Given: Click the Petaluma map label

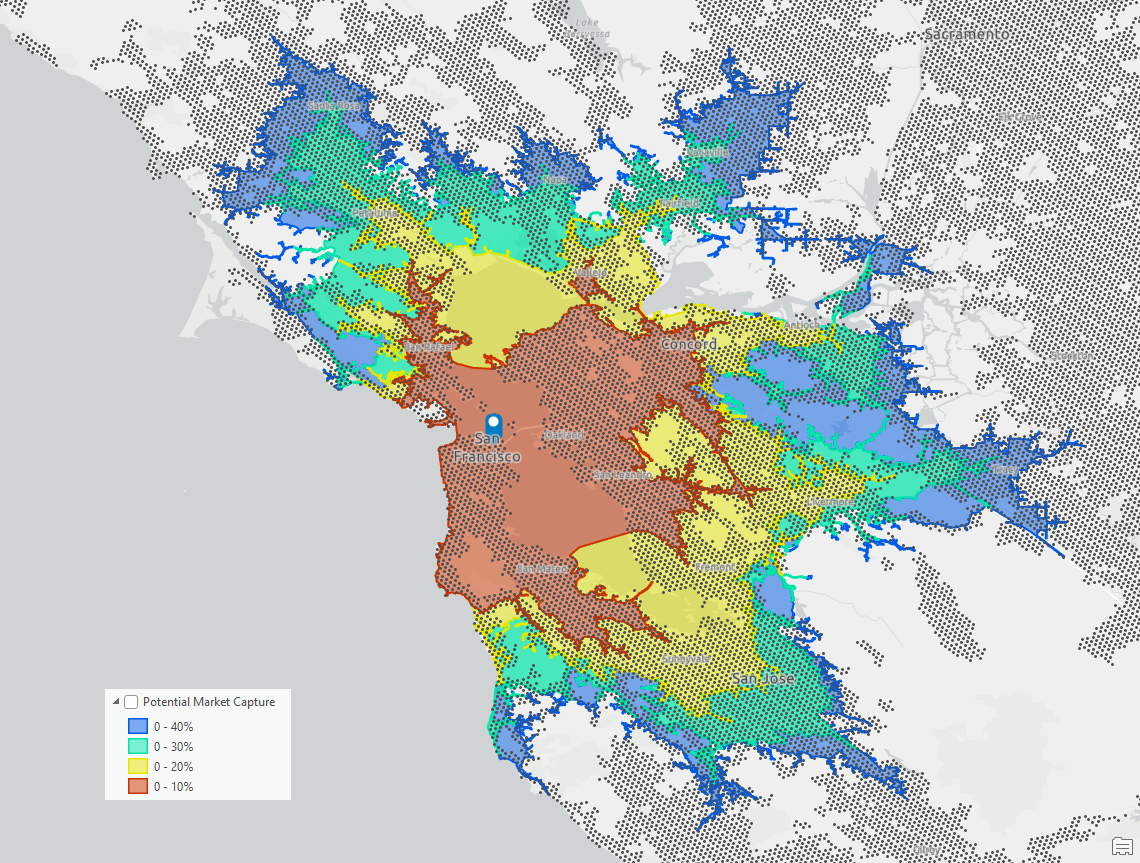Looking at the screenshot, I should click(374, 213).
